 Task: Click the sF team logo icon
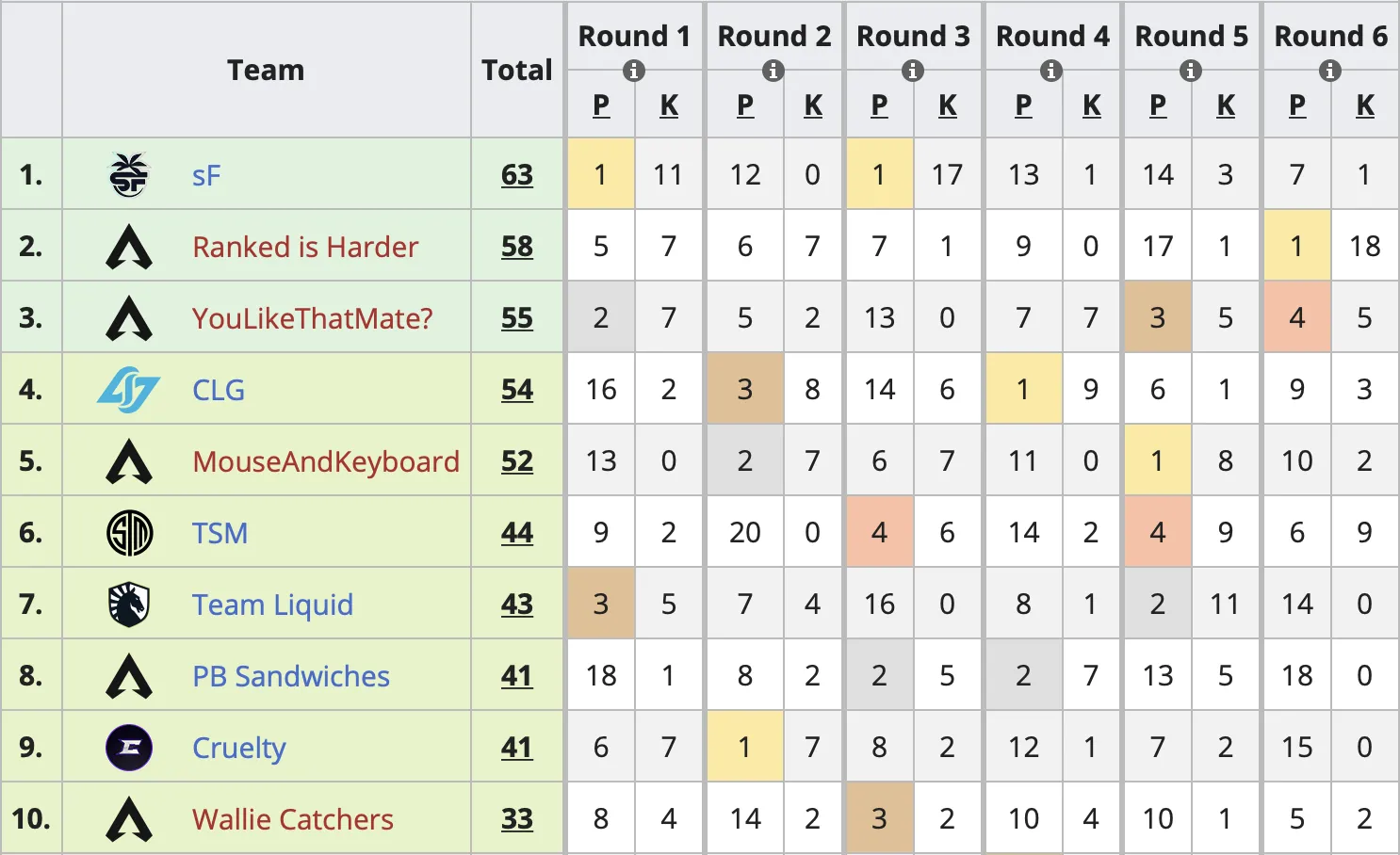tap(129, 175)
